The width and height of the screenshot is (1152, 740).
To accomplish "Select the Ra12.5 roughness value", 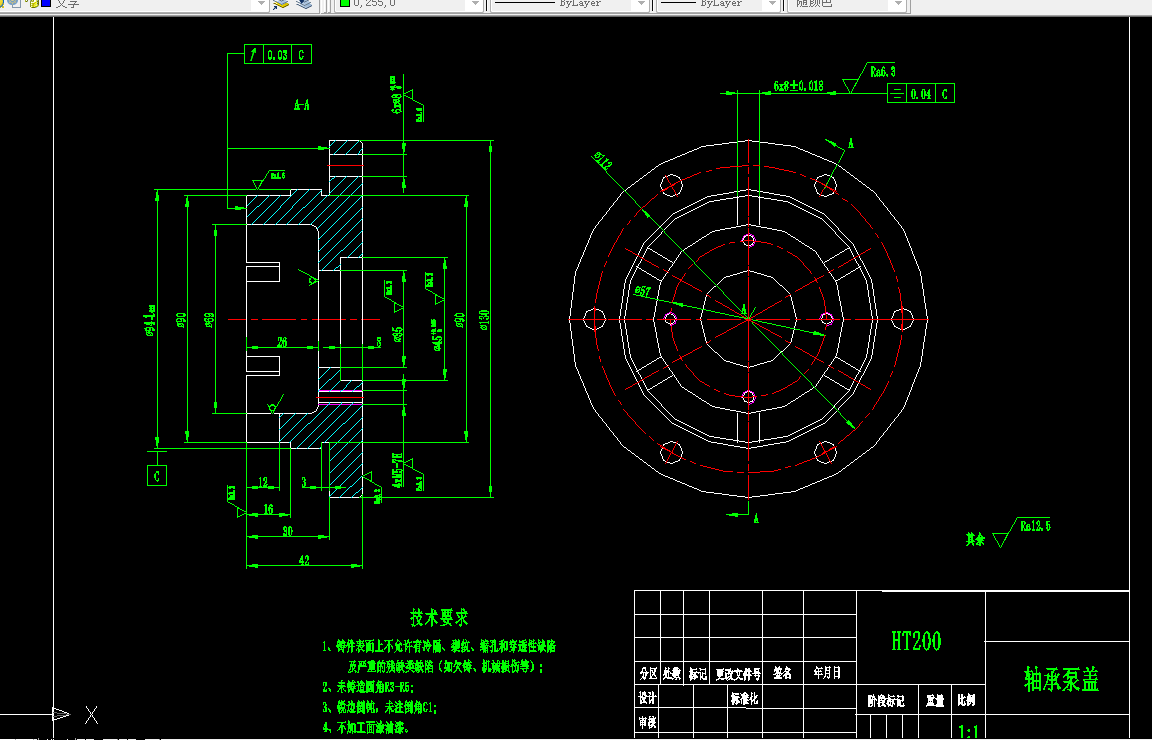I will [x=1035, y=525].
